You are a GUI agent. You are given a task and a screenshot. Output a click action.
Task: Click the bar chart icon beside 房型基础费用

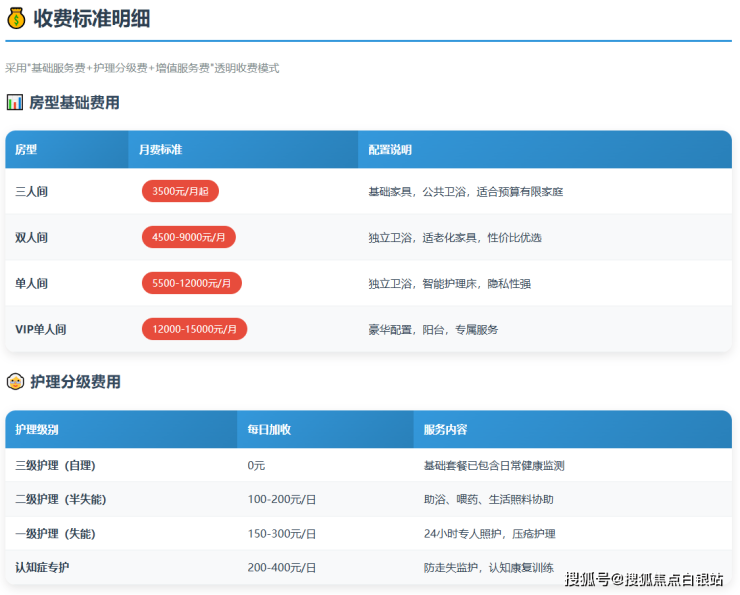click(15, 102)
